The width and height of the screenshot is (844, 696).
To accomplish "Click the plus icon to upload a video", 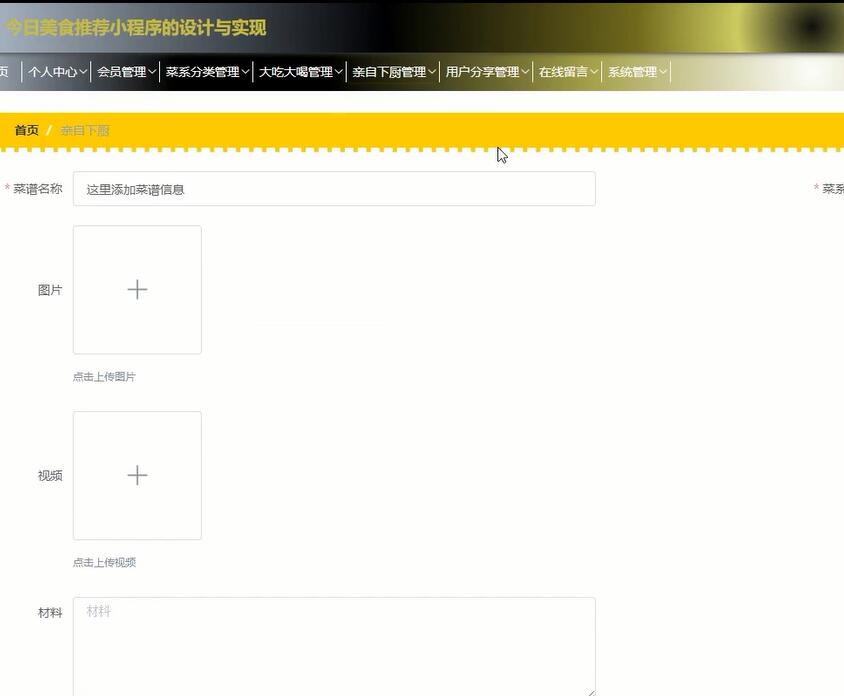I will [137, 475].
